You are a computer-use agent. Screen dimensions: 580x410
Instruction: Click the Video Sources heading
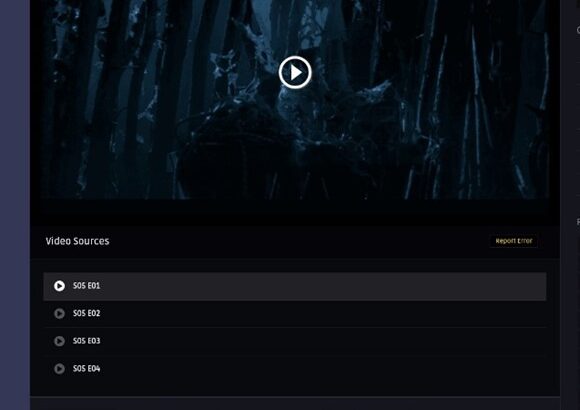click(x=77, y=241)
